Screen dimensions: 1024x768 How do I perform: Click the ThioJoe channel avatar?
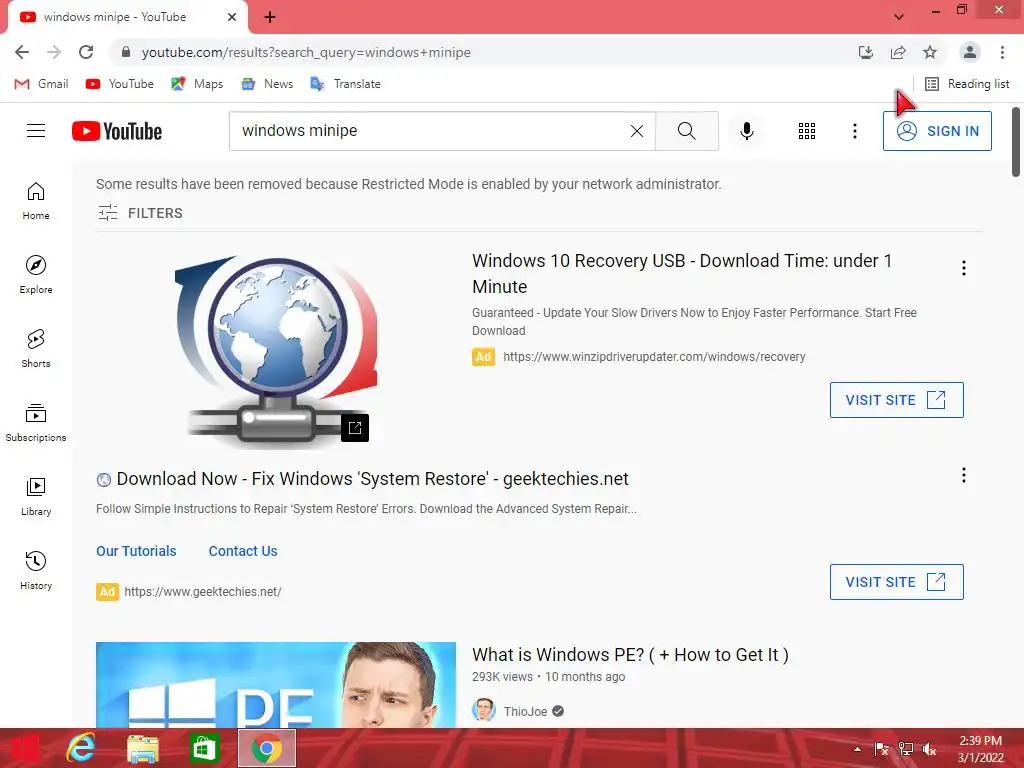[x=483, y=711]
